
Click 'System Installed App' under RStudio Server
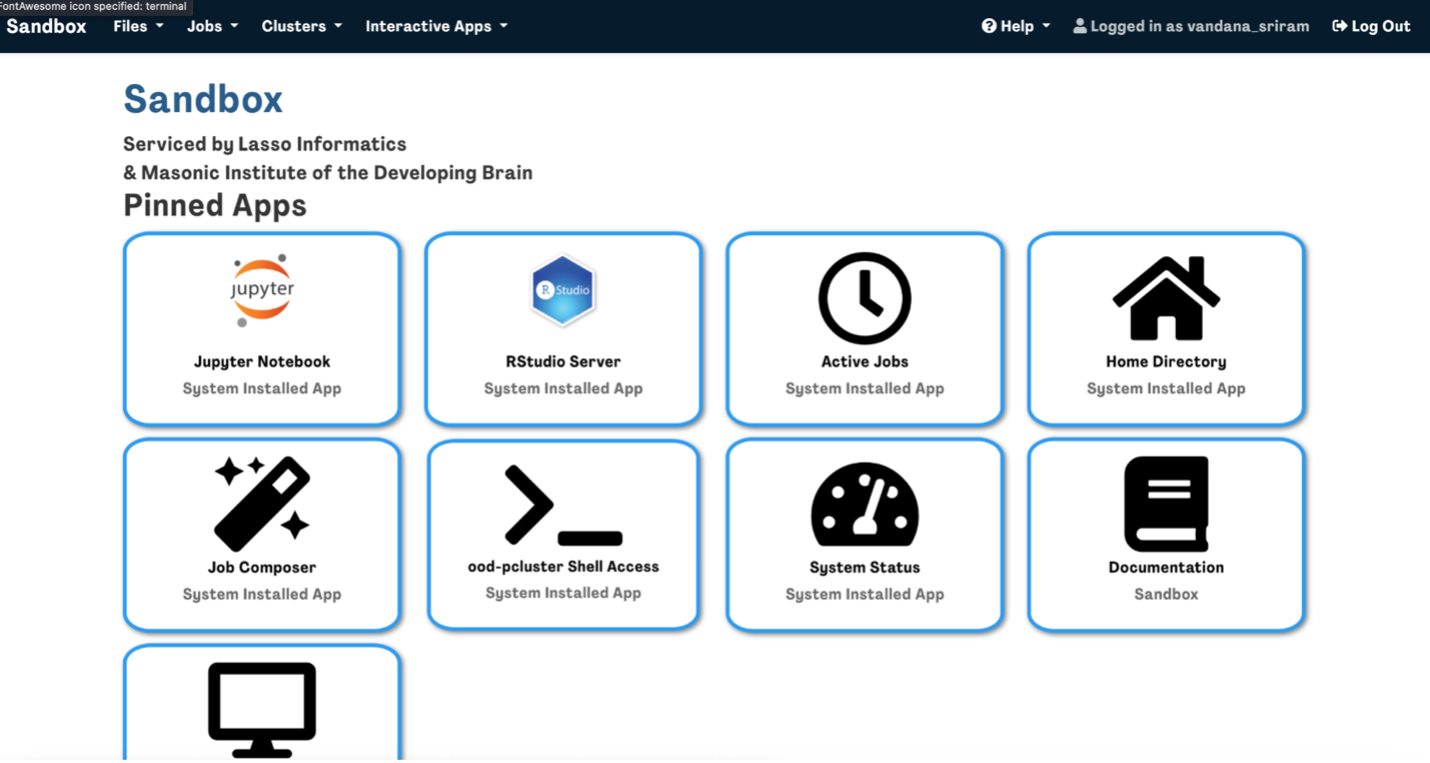point(563,389)
